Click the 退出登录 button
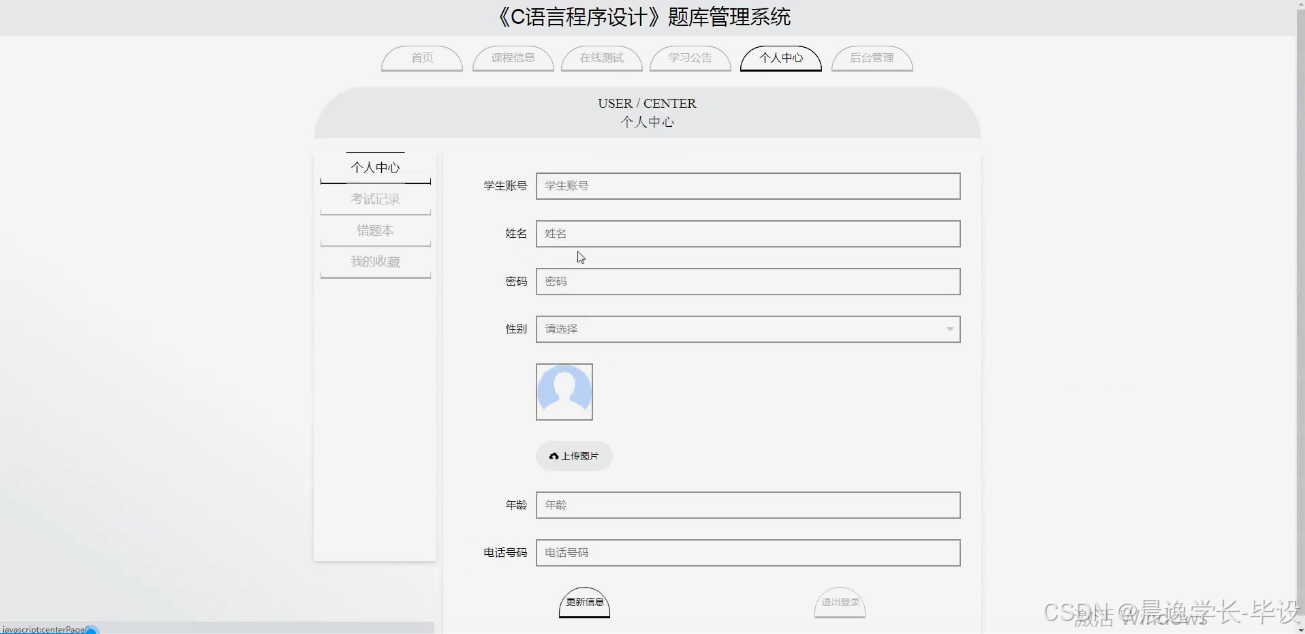1305x634 pixels. click(840, 603)
